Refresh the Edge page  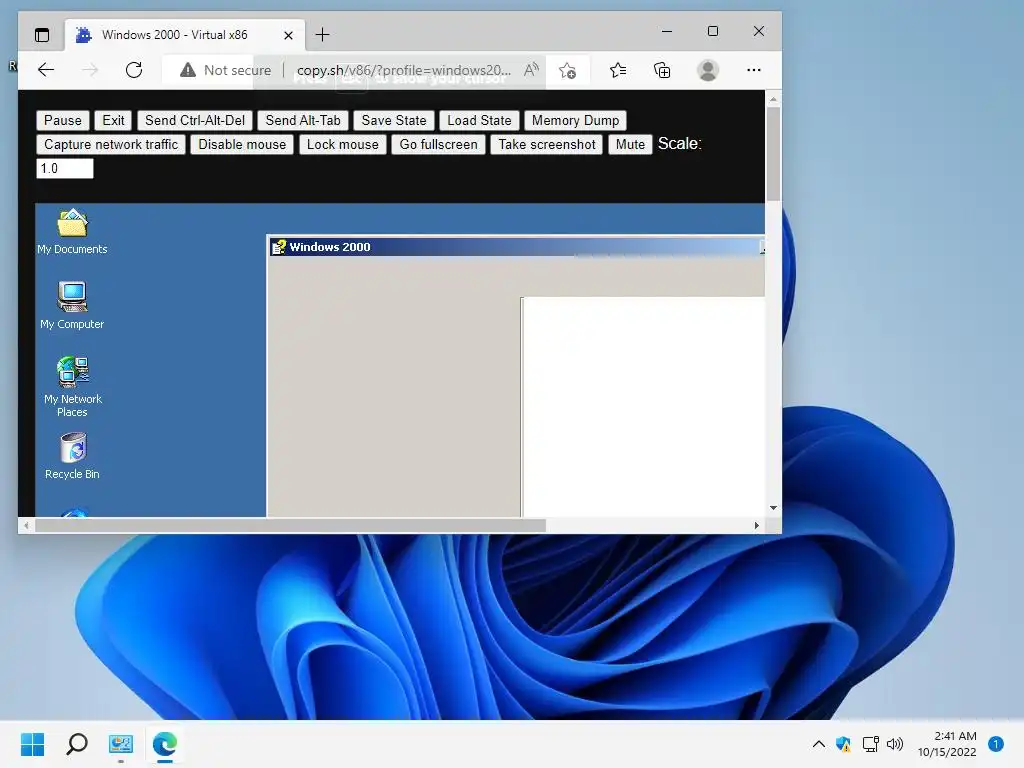tap(134, 70)
